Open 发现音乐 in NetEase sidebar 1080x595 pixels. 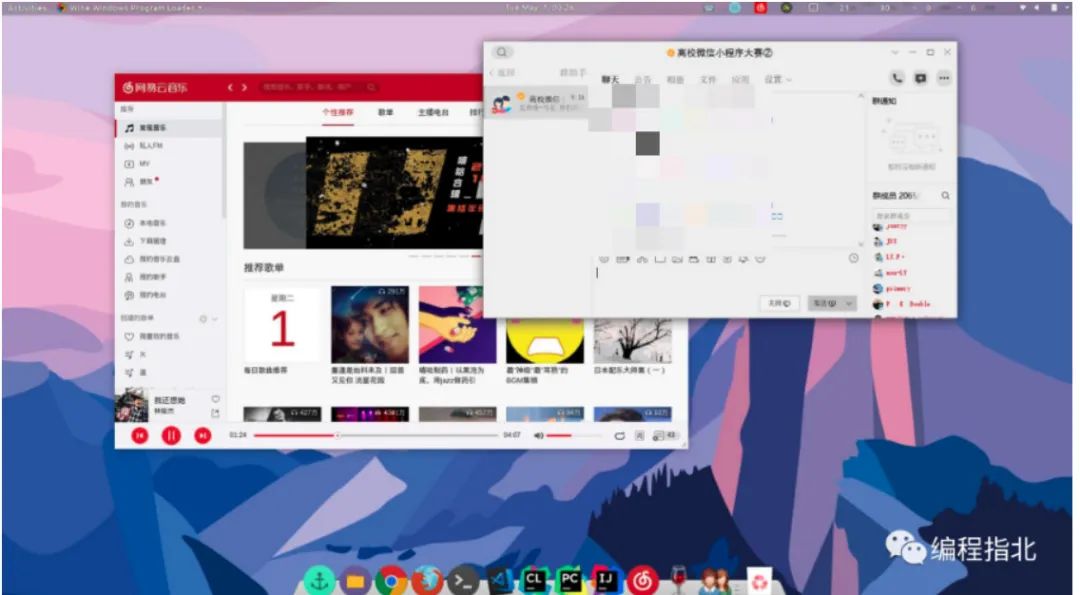click(x=169, y=128)
